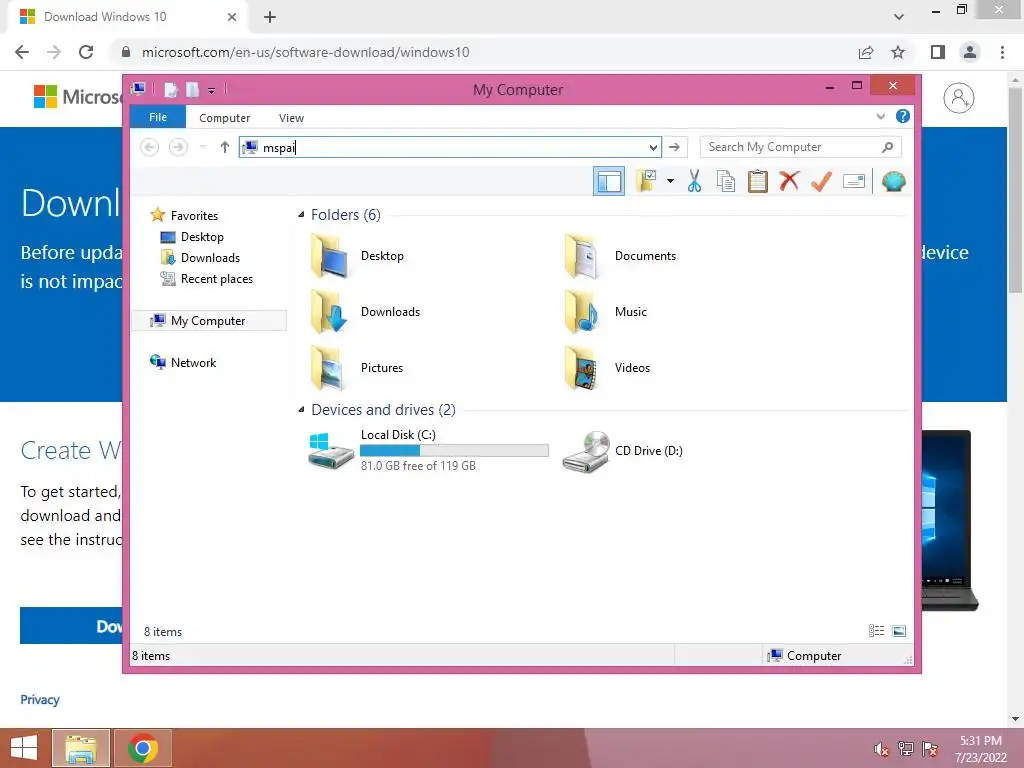The width and height of the screenshot is (1024, 768).
Task: Click the Cut scissors icon in toolbar
Action: coord(694,182)
